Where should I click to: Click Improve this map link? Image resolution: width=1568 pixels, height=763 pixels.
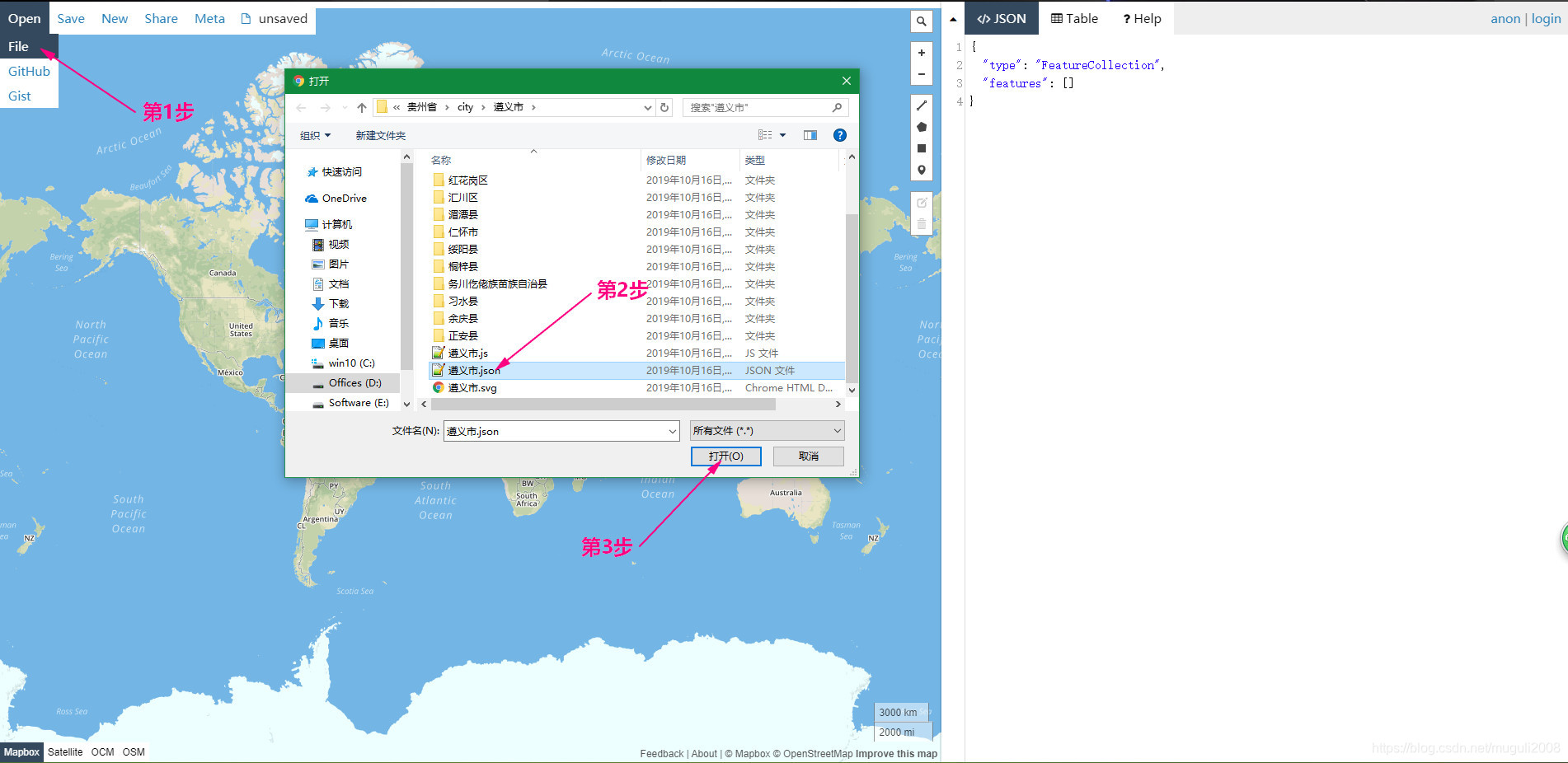(896, 753)
